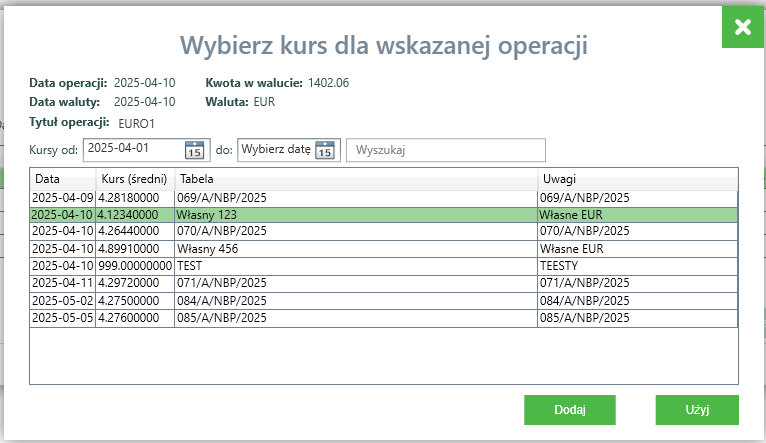Click the Dodaj button
The height and width of the screenshot is (443, 766).
(x=570, y=410)
